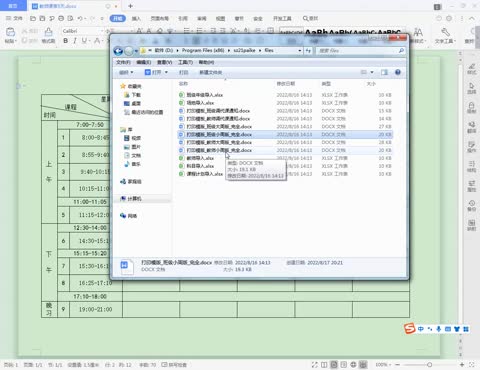This screenshot has width=480, height=370.
Task: Open the 工具(T) menu in Explorer
Action: pos(185,62)
